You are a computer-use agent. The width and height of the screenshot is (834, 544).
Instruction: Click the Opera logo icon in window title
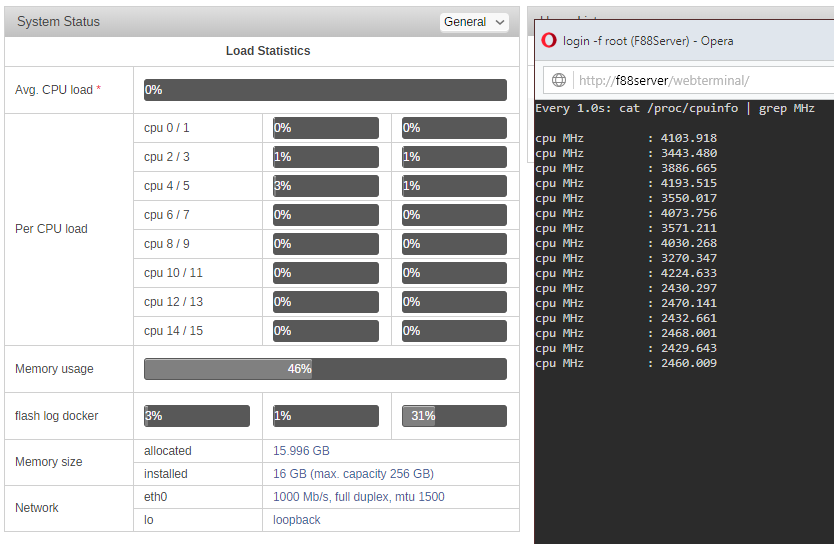[x=549, y=40]
